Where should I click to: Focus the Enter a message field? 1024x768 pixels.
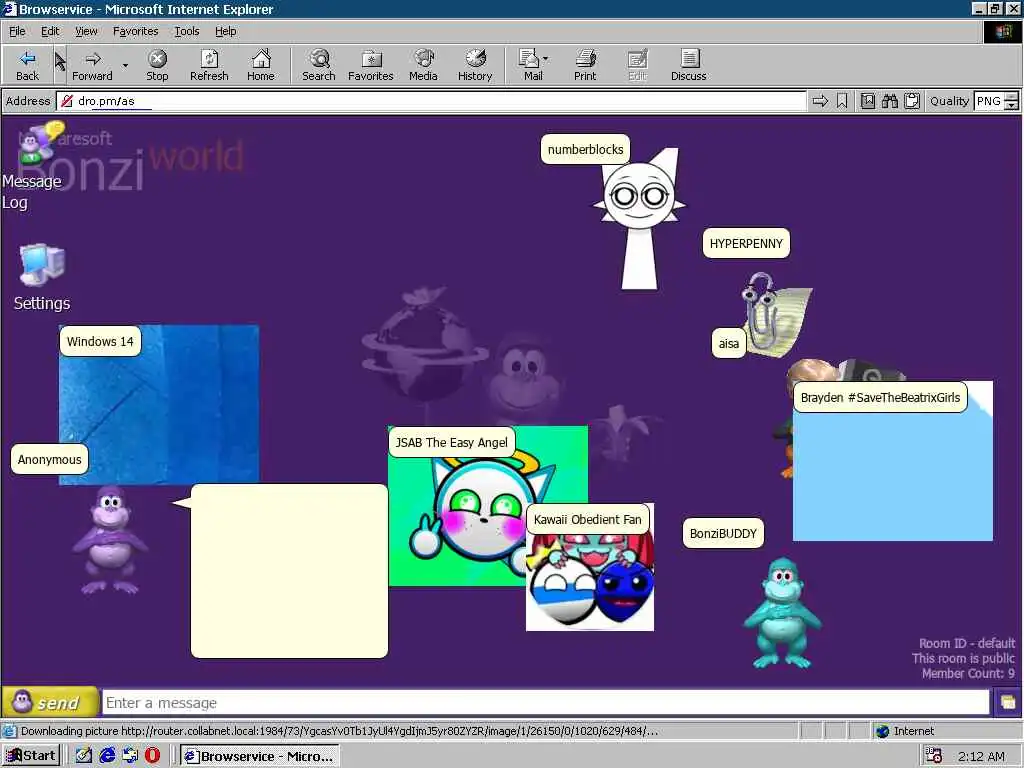coord(546,703)
